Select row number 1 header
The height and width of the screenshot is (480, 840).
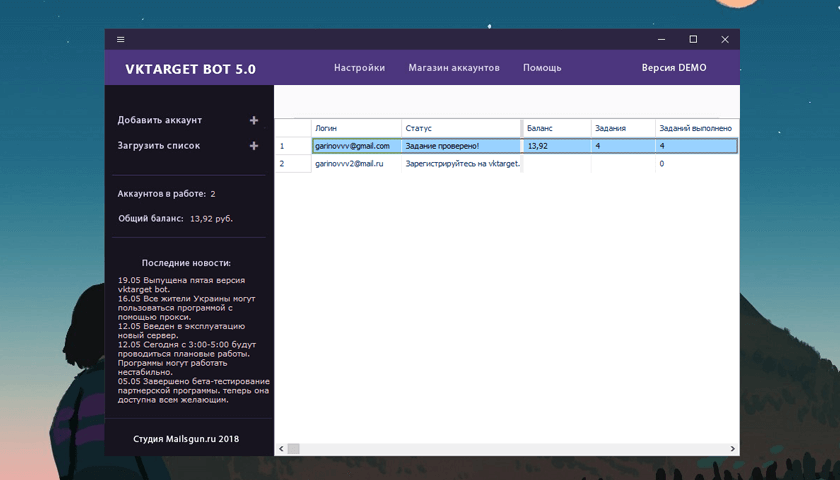tap(293, 146)
